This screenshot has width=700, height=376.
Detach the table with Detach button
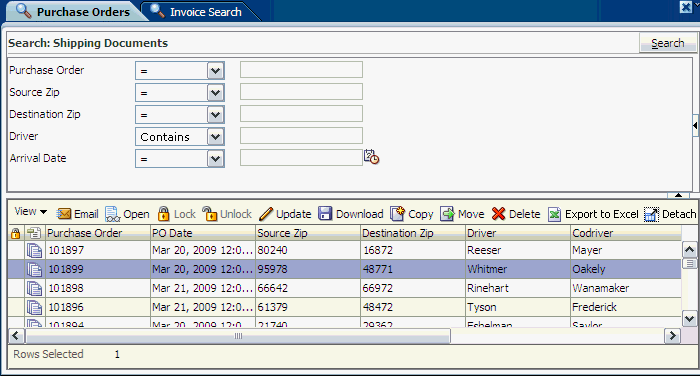coord(670,214)
